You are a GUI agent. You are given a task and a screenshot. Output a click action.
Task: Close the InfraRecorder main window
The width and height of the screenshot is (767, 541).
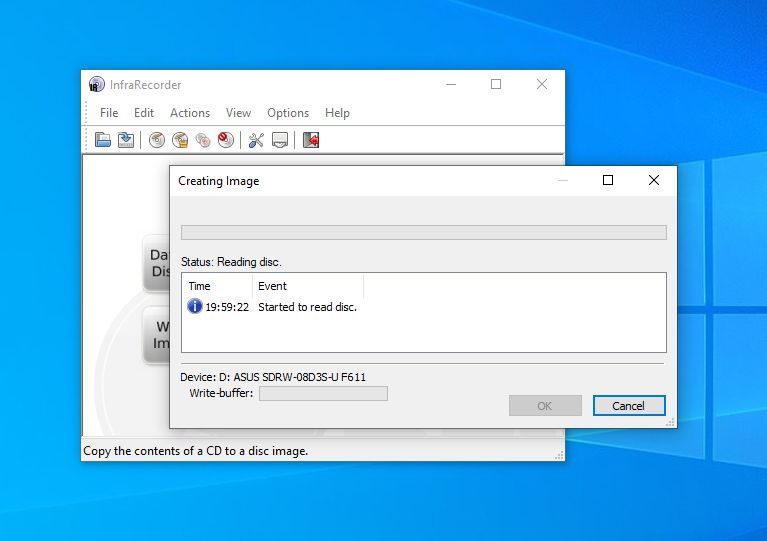[x=541, y=84]
